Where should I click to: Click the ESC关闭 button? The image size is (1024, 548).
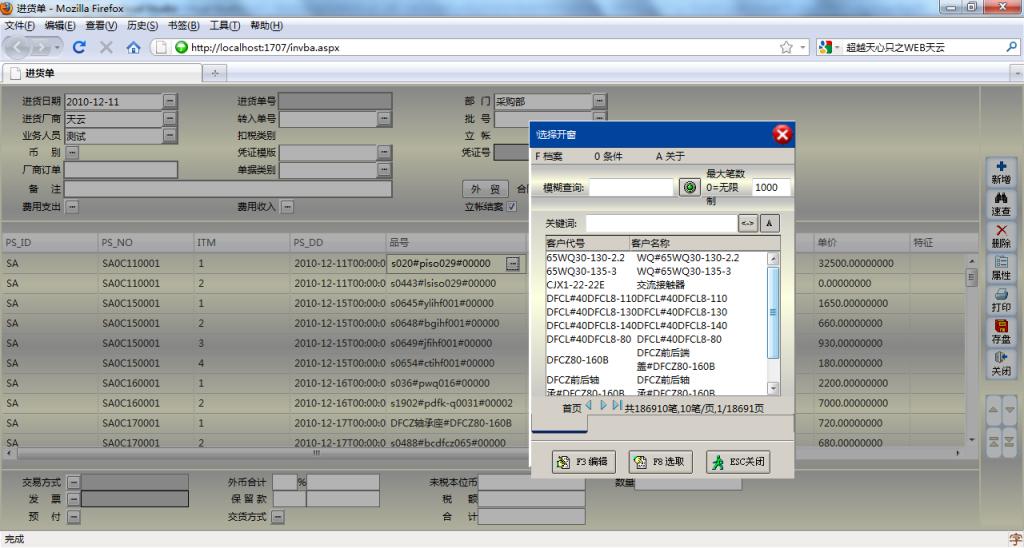pyautogui.click(x=738, y=462)
